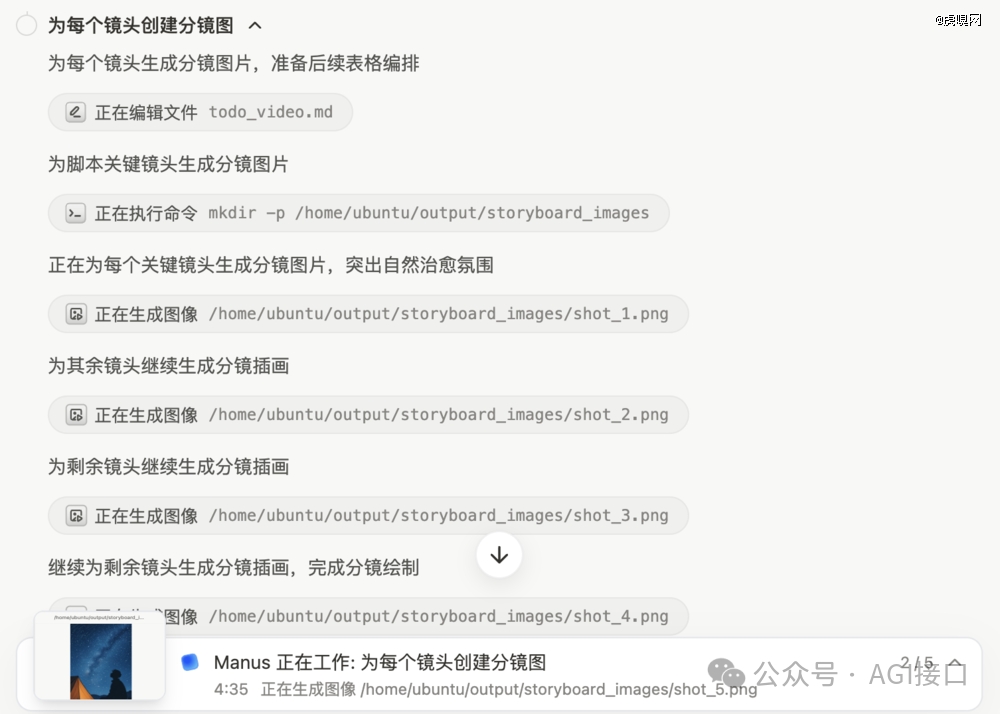Open the starry night storyboard thumbnail preview
1000x714 pixels.
(100, 657)
